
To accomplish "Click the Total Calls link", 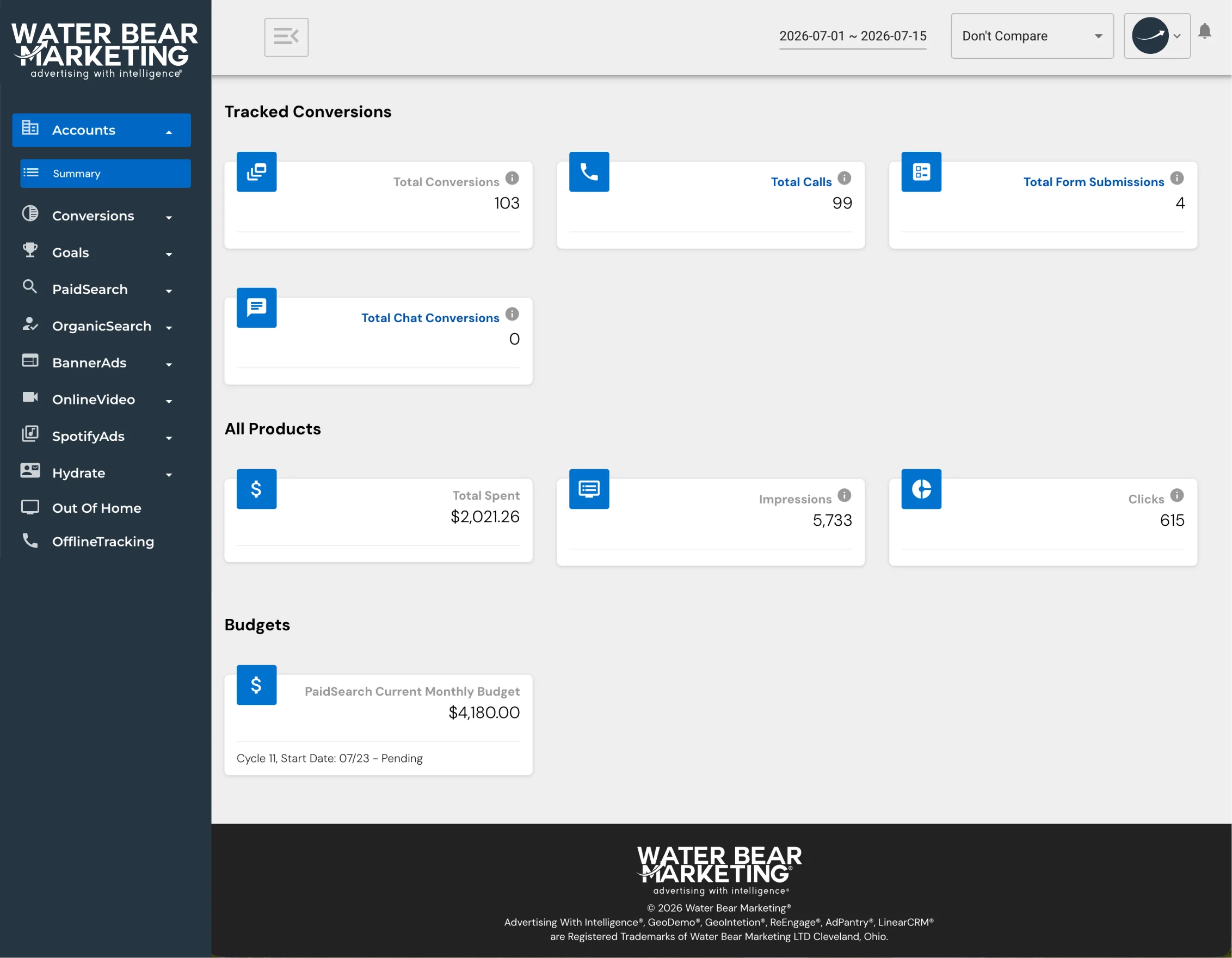I will tap(801, 182).
